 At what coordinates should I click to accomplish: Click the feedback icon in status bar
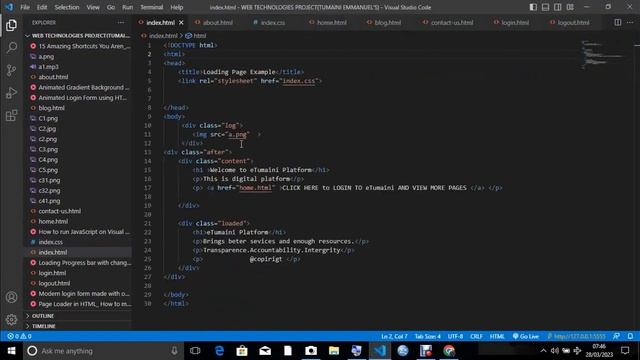pyautogui.click(x=616, y=336)
